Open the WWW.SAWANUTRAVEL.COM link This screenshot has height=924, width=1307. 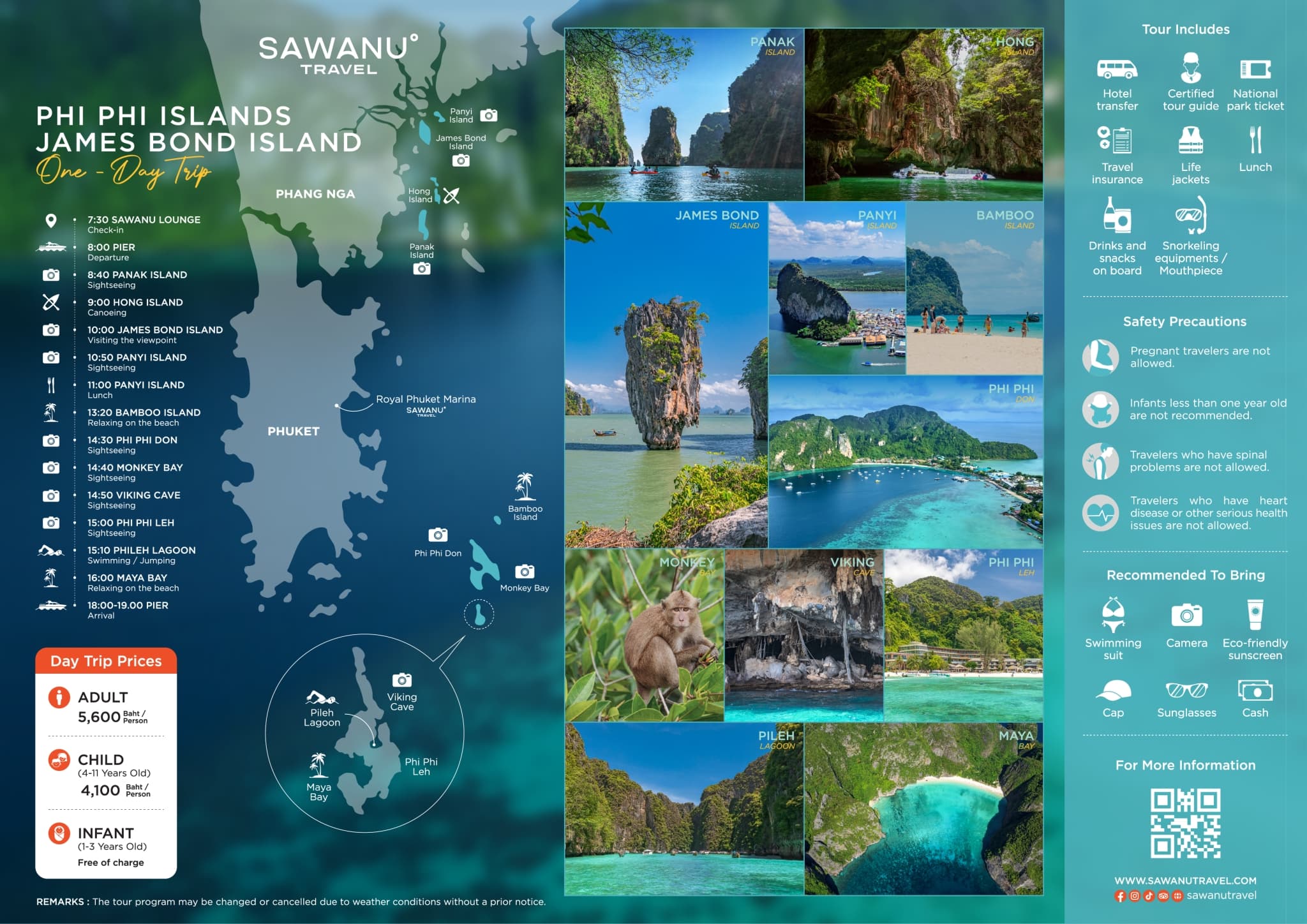click(x=1185, y=881)
